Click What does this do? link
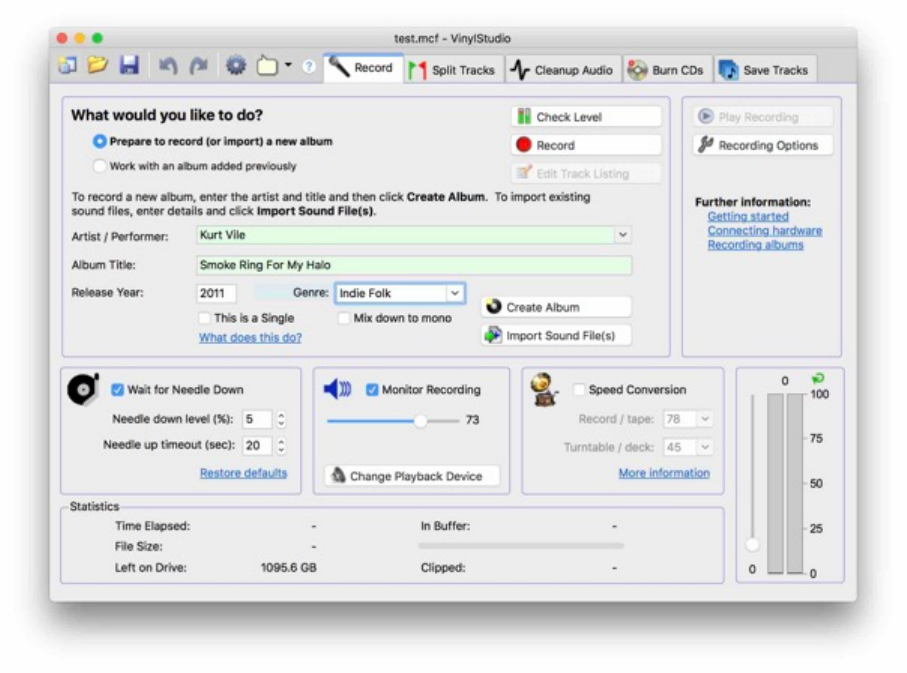The image size is (907, 673). click(x=250, y=337)
